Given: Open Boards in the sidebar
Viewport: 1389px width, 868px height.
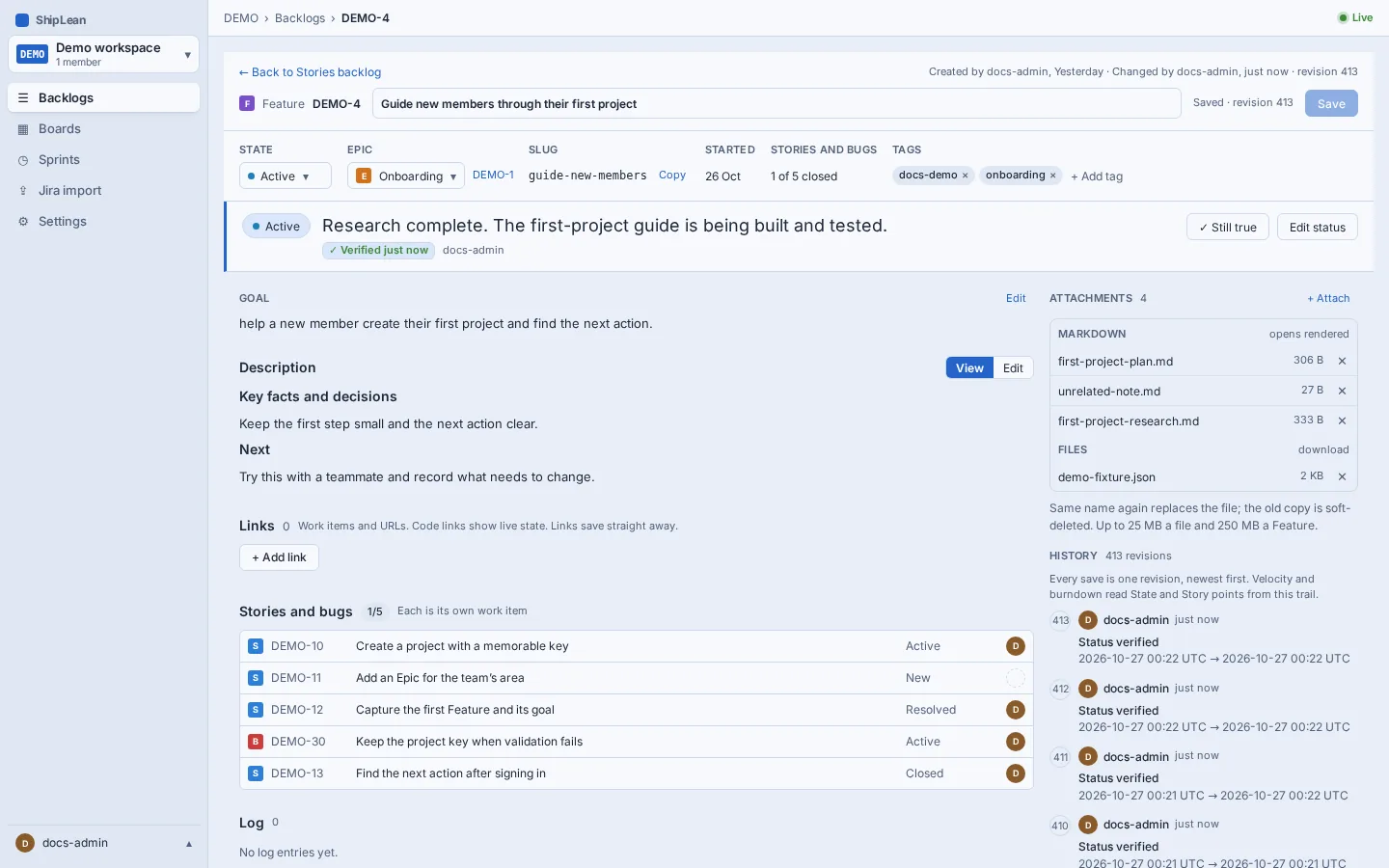Looking at the screenshot, I should pyautogui.click(x=103, y=129).
